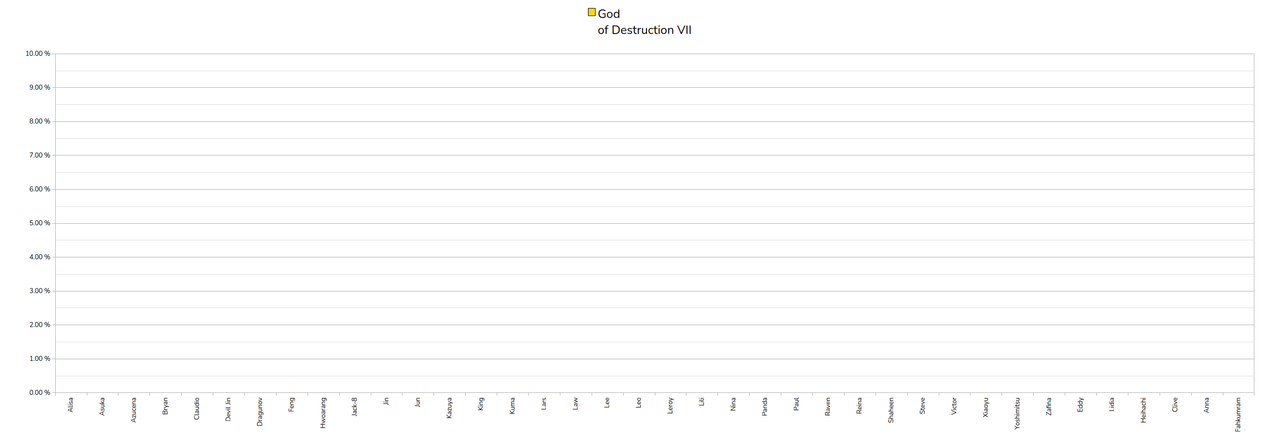Viewport: 1280px width, 441px height.
Task: Select the Lee x-axis label
Action: 607,403
